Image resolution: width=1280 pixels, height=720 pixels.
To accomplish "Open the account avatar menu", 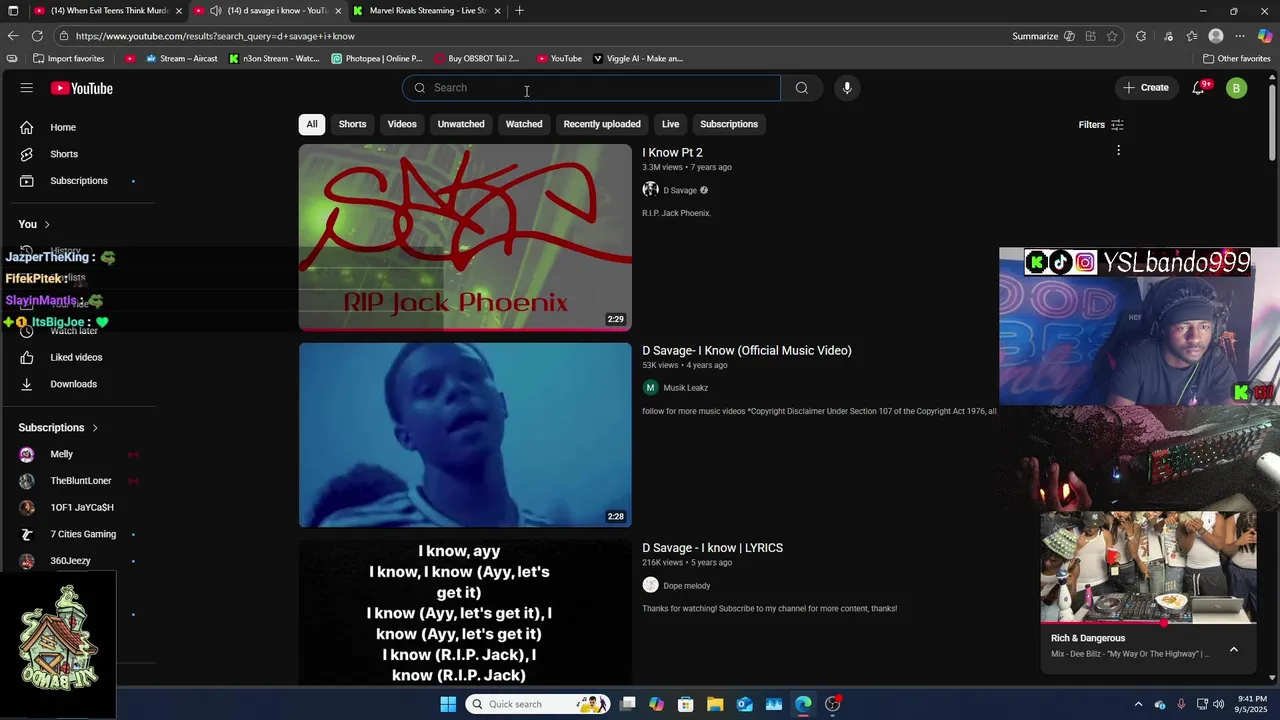I will [x=1236, y=88].
